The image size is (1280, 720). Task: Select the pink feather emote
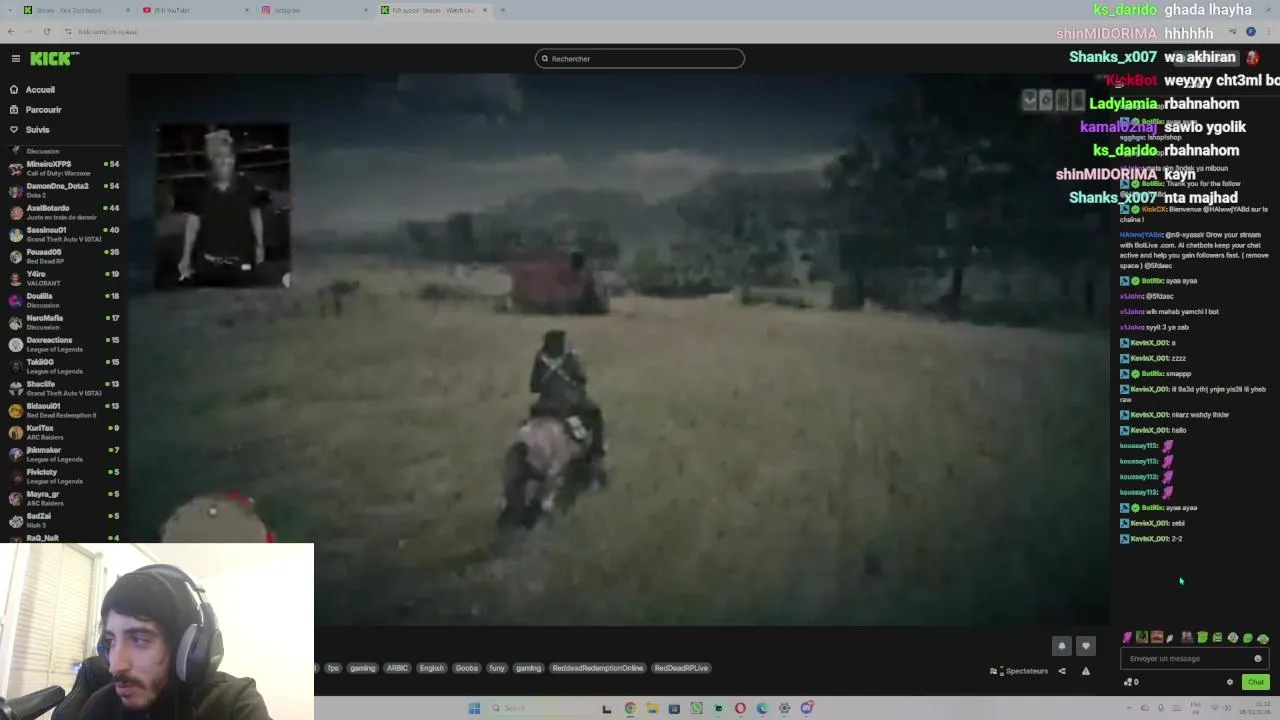(x=1127, y=638)
